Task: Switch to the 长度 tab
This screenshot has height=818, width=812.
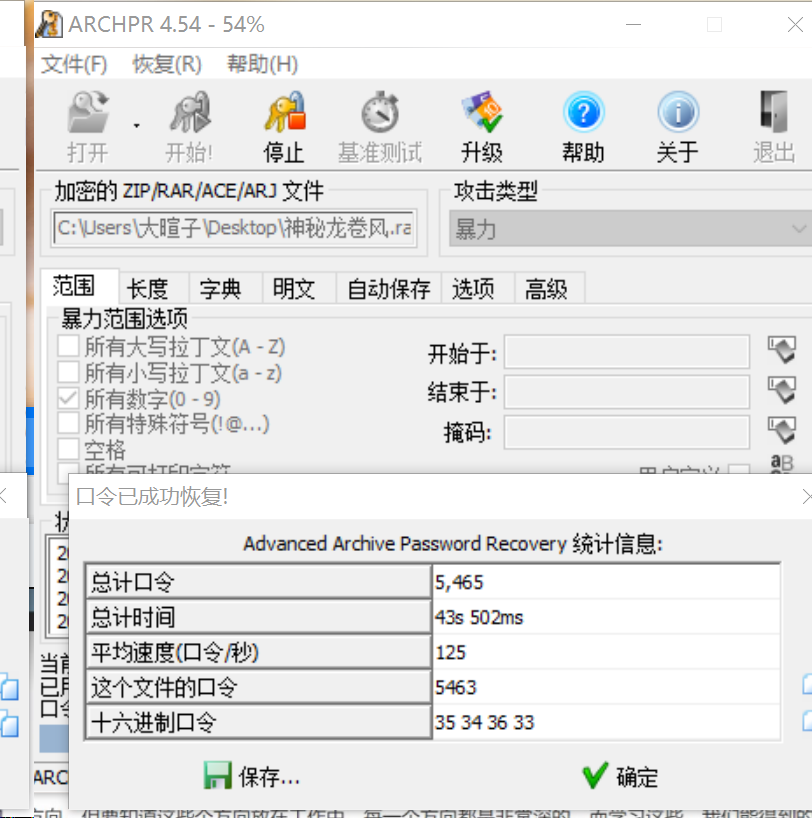Action: pyautogui.click(x=153, y=288)
